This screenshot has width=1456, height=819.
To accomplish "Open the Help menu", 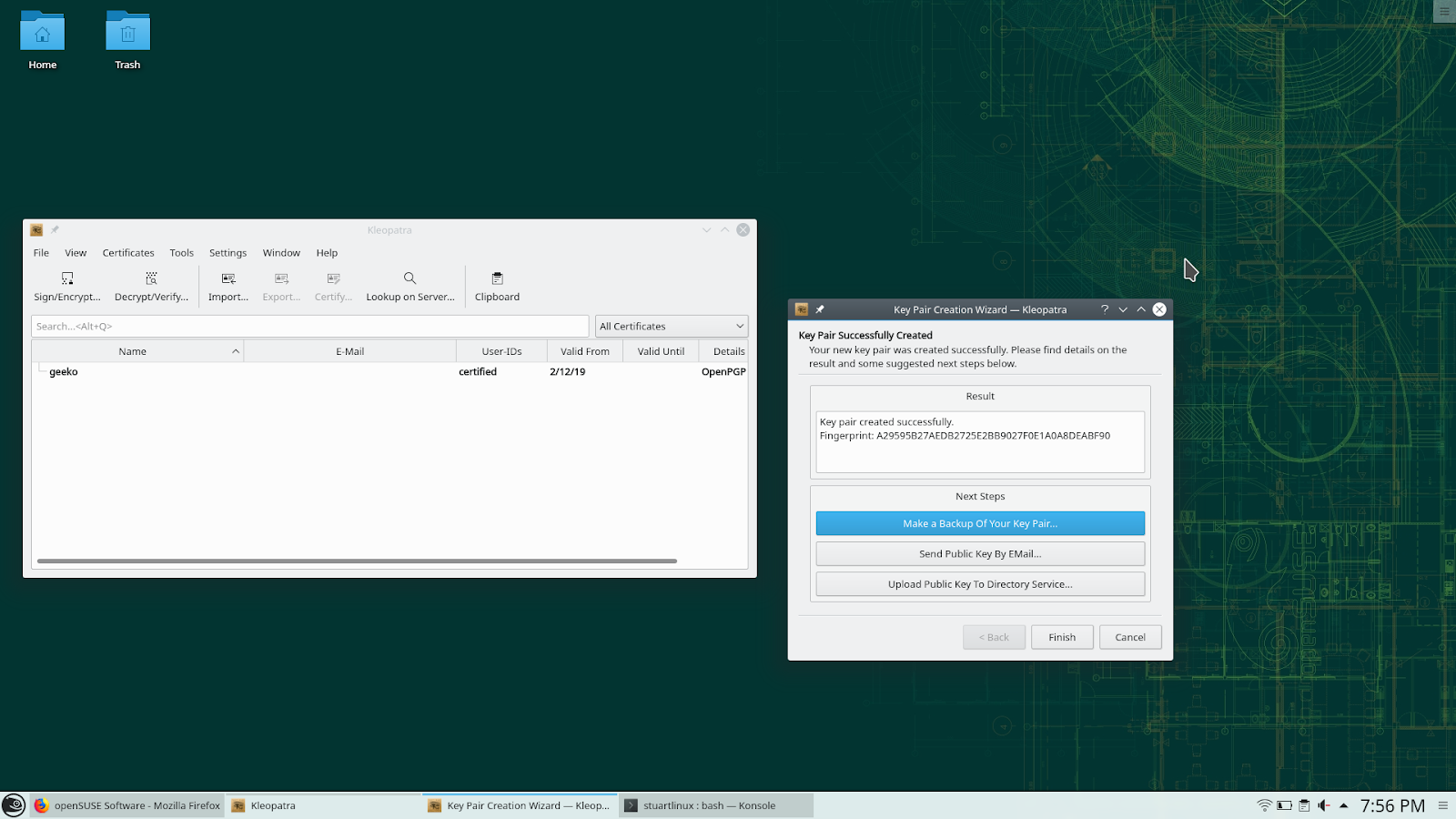I will (327, 253).
